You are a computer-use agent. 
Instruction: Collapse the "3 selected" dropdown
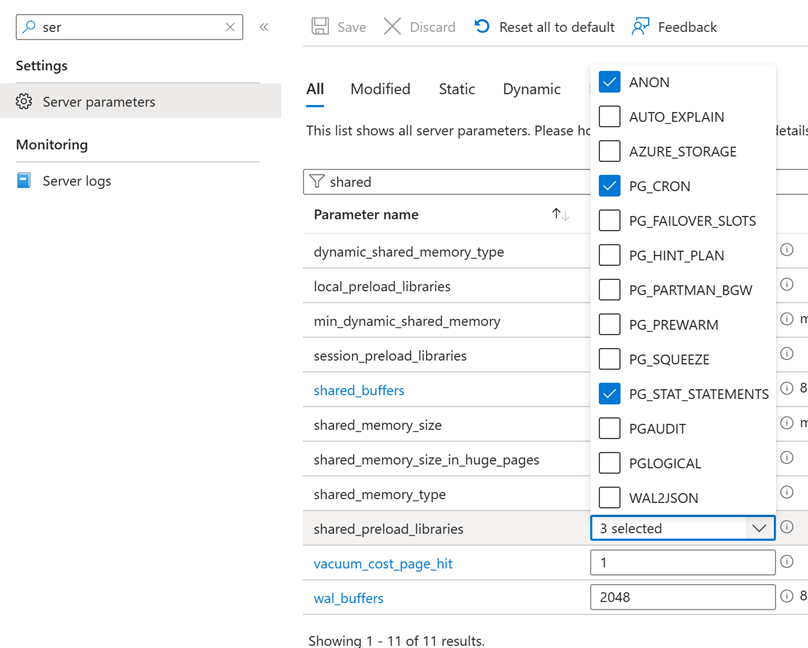[759, 528]
